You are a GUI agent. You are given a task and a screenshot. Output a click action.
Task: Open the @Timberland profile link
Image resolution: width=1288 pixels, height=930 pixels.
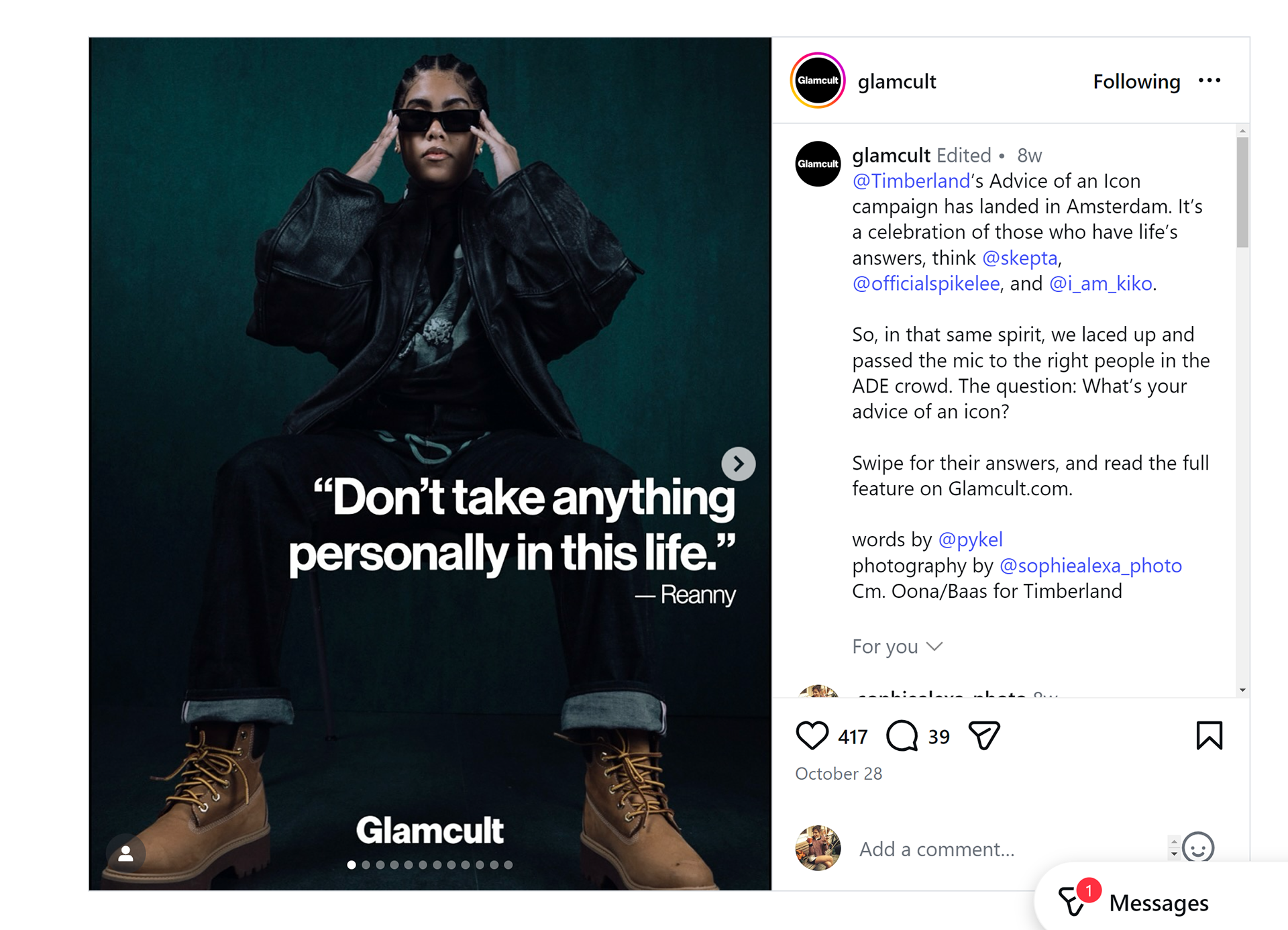(x=911, y=181)
